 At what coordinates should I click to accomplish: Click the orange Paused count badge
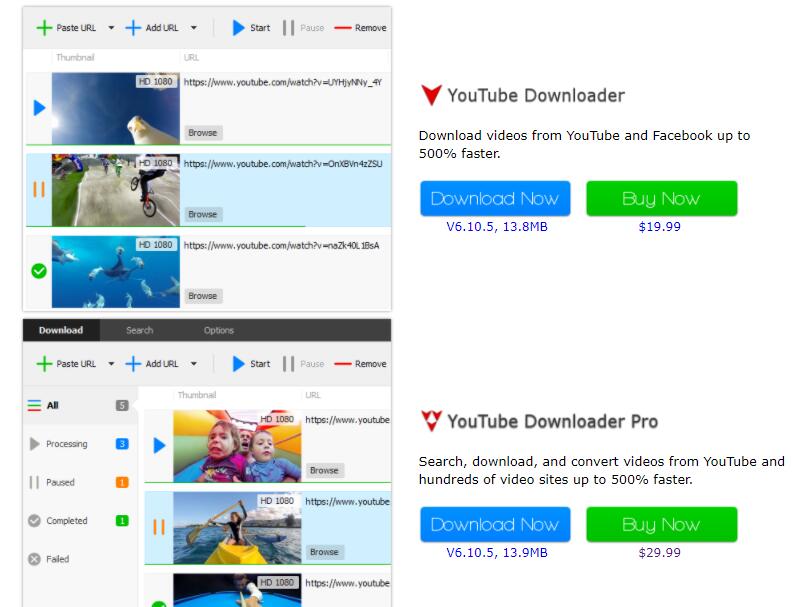click(122, 482)
